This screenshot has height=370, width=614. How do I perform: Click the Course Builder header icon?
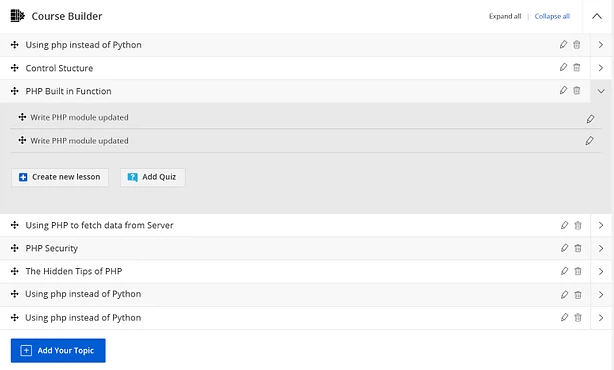coord(17,16)
